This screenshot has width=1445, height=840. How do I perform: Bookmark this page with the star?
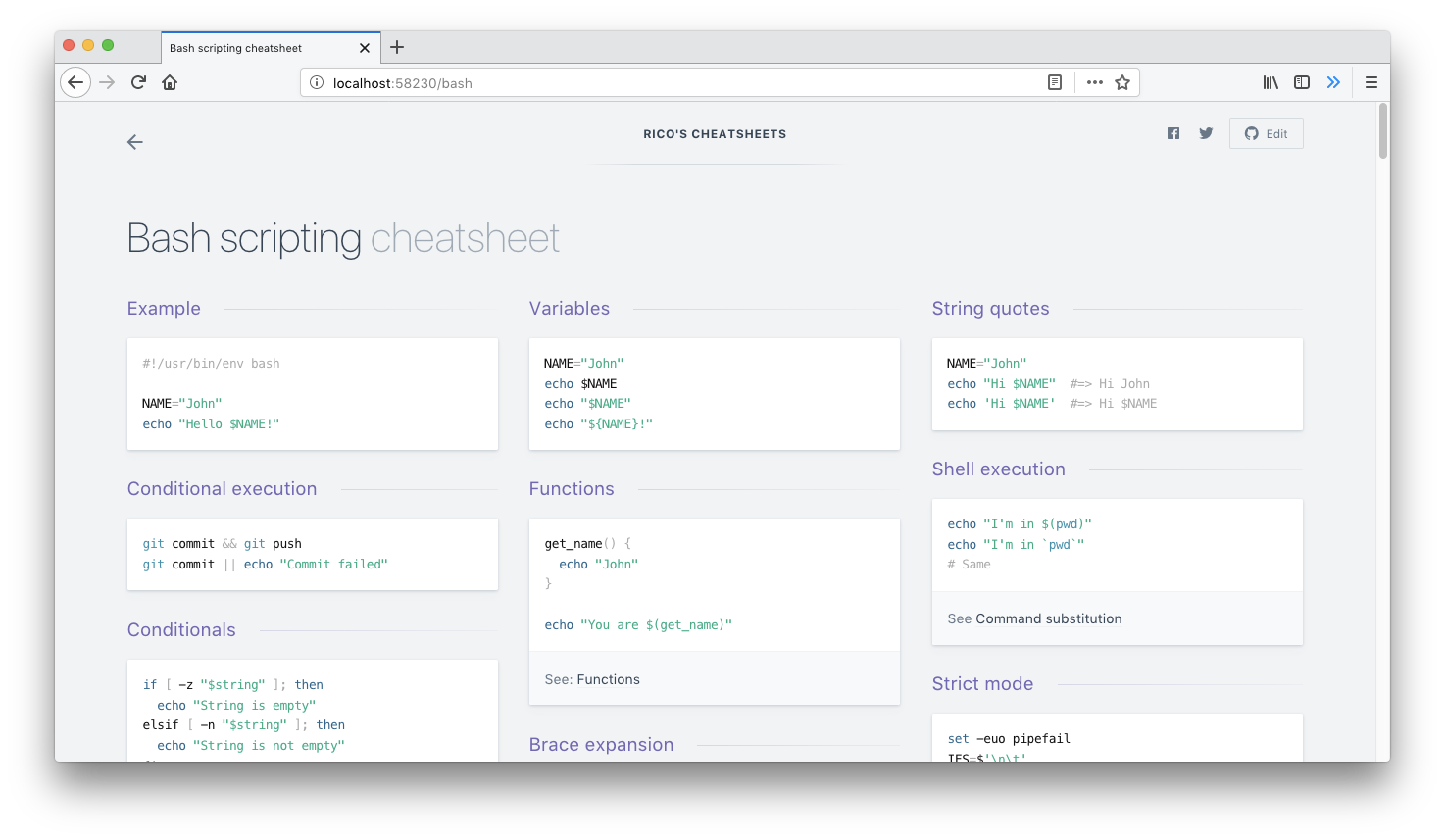click(1124, 83)
